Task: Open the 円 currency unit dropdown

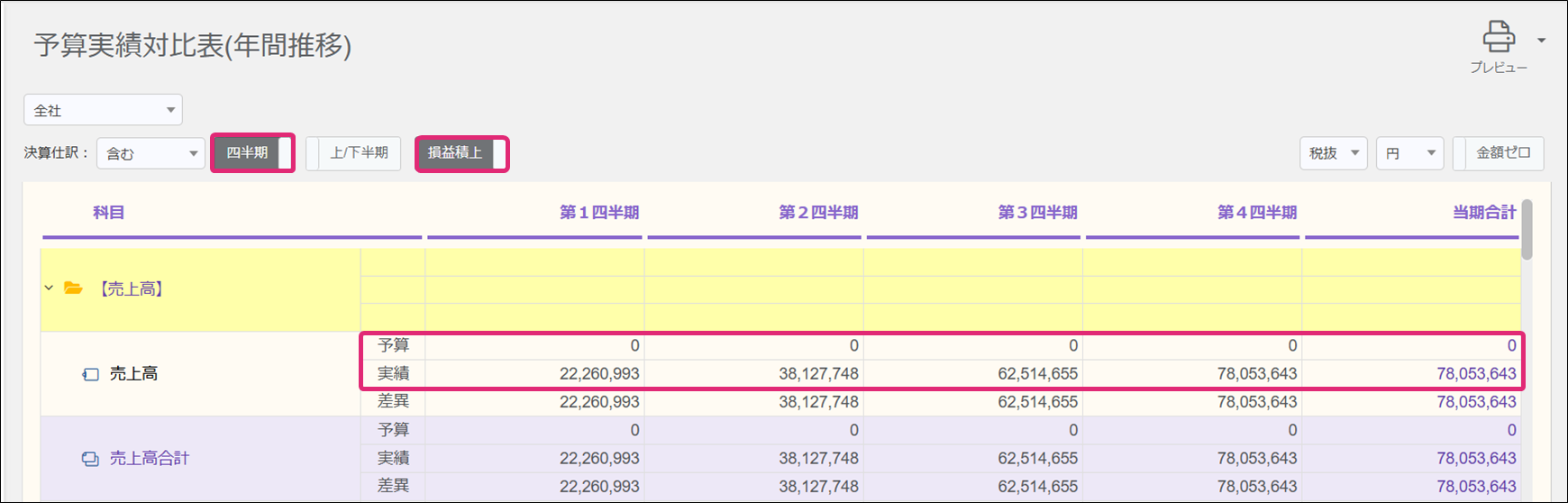Action: pyautogui.click(x=1409, y=153)
